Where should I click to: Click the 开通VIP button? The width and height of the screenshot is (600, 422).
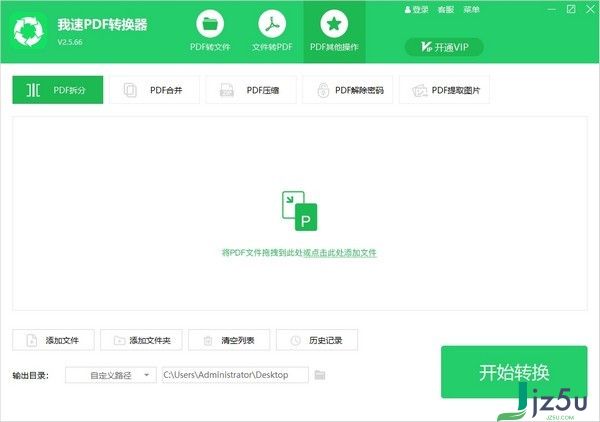click(x=444, y=47)
